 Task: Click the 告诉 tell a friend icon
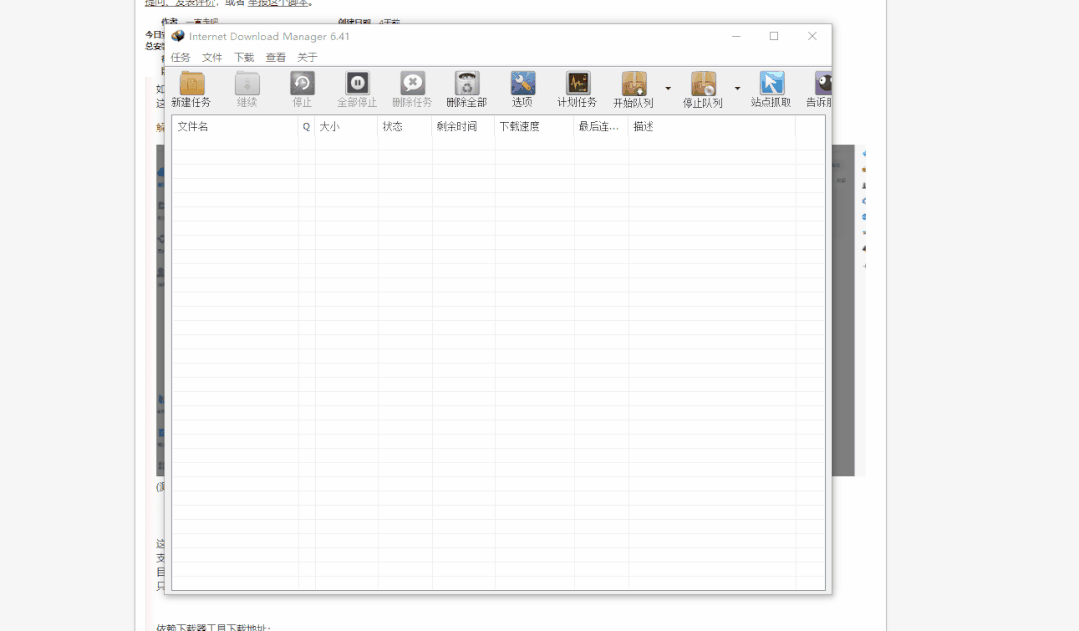(823, 83)
